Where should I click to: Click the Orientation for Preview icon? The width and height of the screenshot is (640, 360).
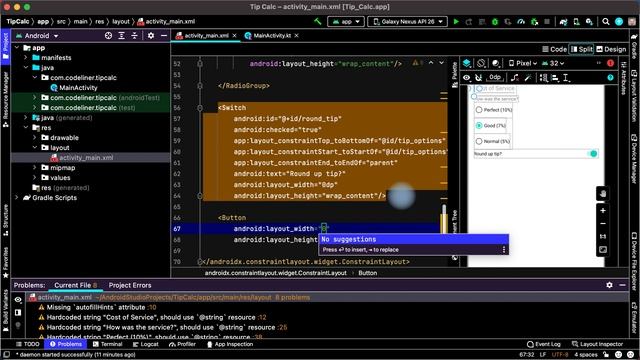coord(481,63)
